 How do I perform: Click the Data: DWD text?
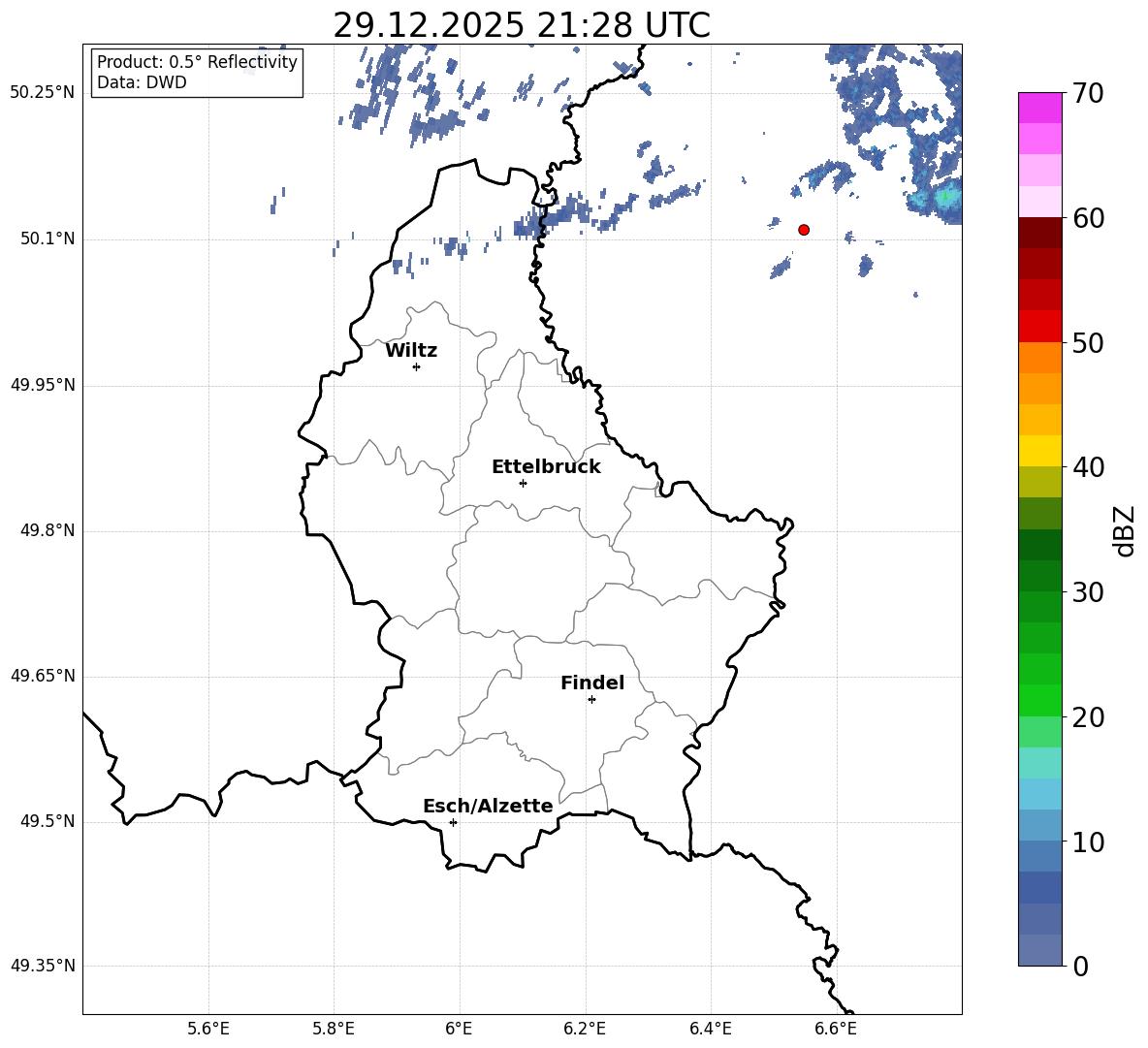tap(142, 82)
